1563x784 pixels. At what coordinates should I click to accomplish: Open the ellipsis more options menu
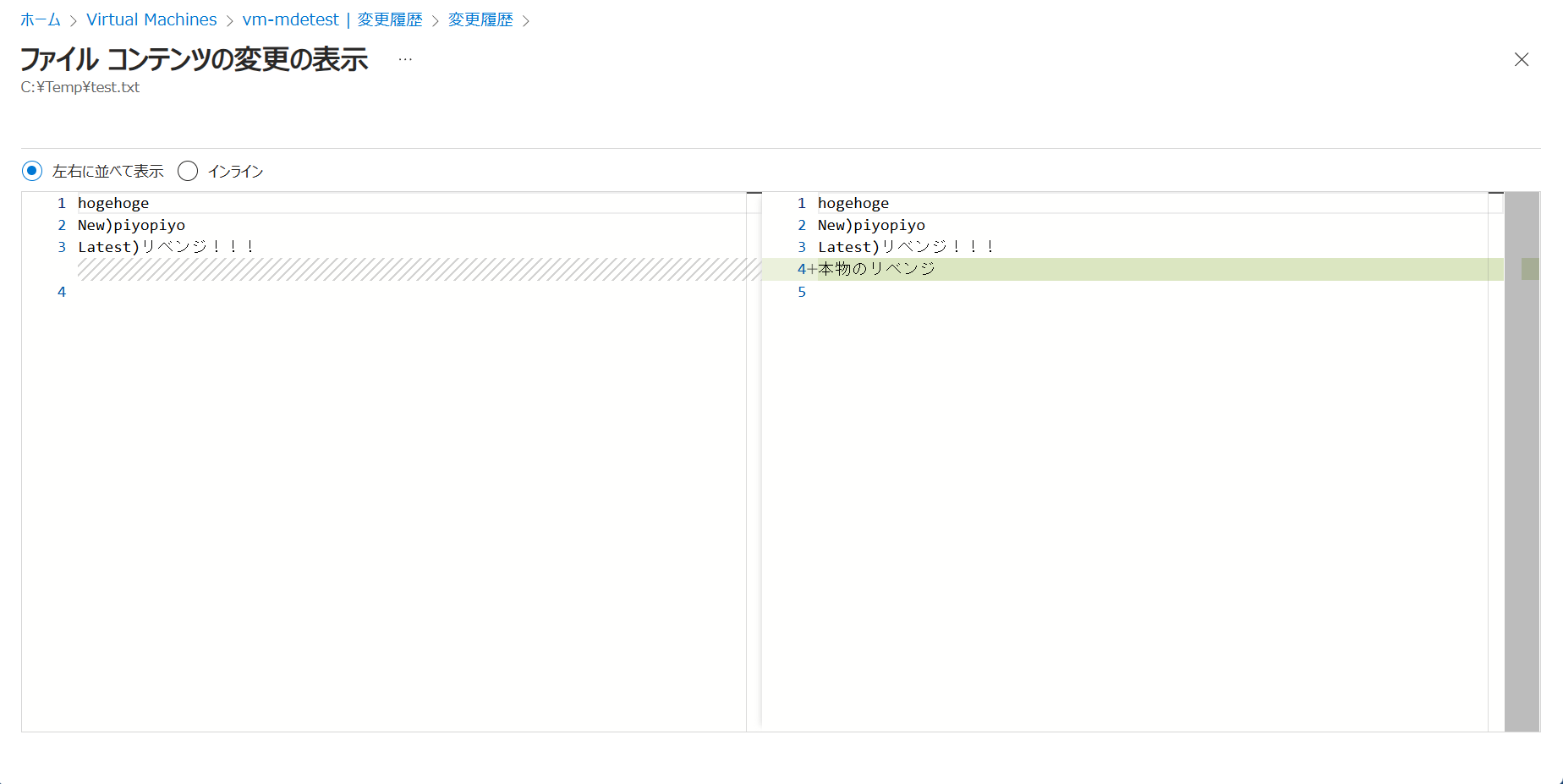pyautogui.click(x=405, y=59)
